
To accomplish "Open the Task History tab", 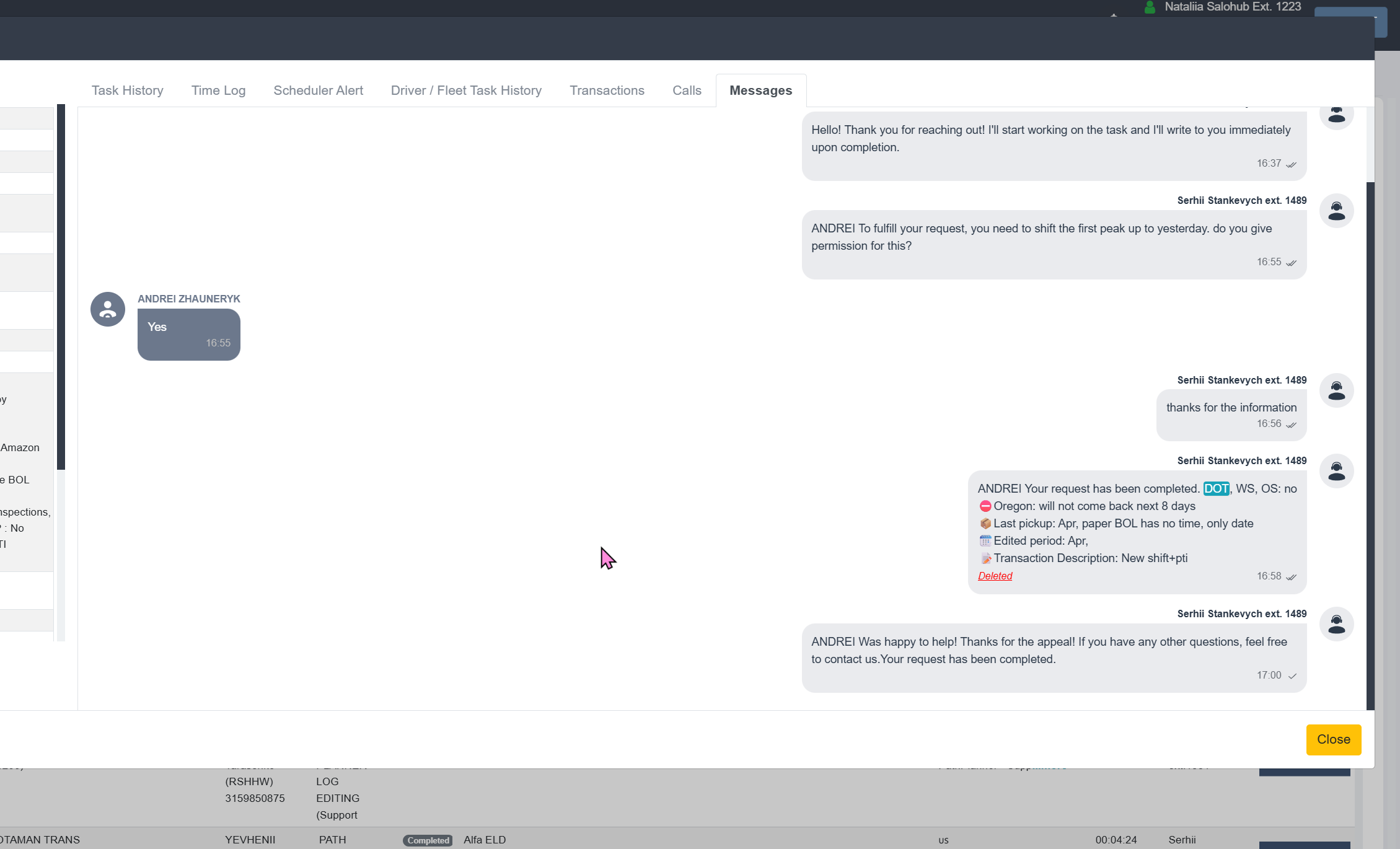I will pos(127,90).
